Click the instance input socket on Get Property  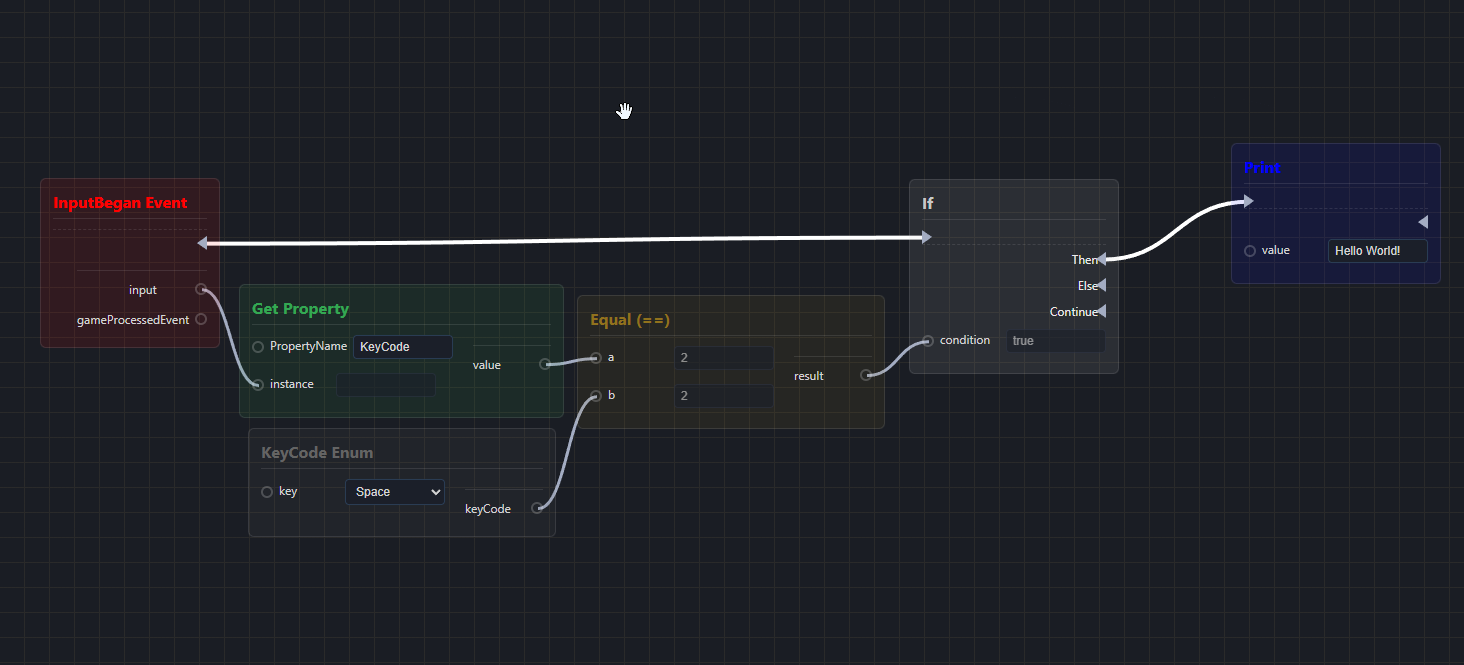click(258, 383)
